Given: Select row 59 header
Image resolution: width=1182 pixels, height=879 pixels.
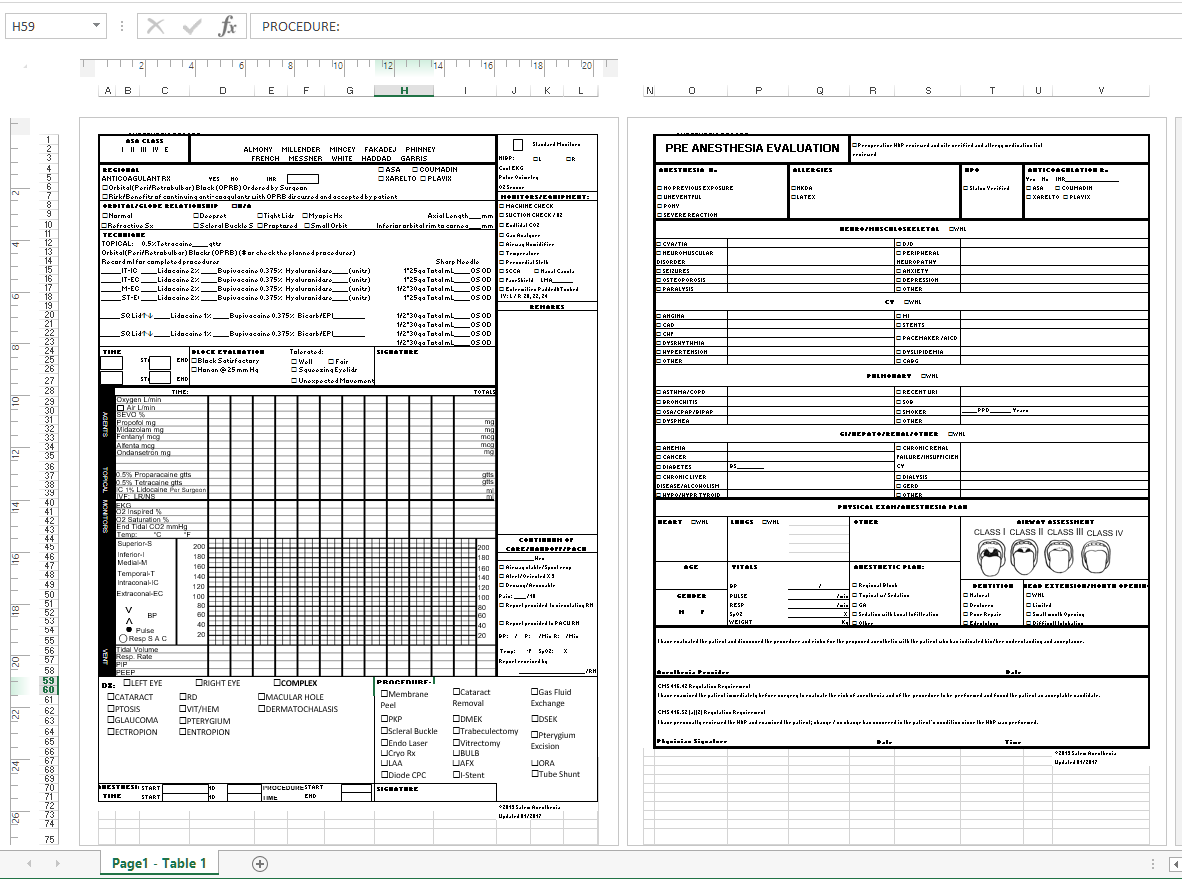Looking at the screenshot, I should tap(48, 680).
